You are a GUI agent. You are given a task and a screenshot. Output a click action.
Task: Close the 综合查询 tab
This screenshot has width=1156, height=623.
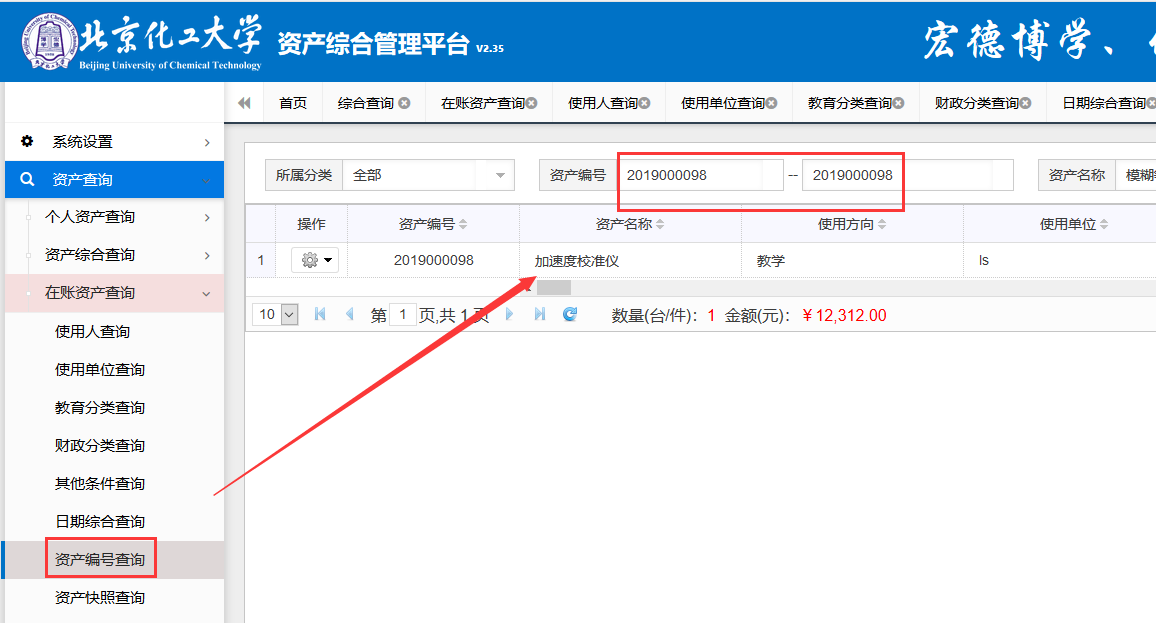click(x=404, y=103)
